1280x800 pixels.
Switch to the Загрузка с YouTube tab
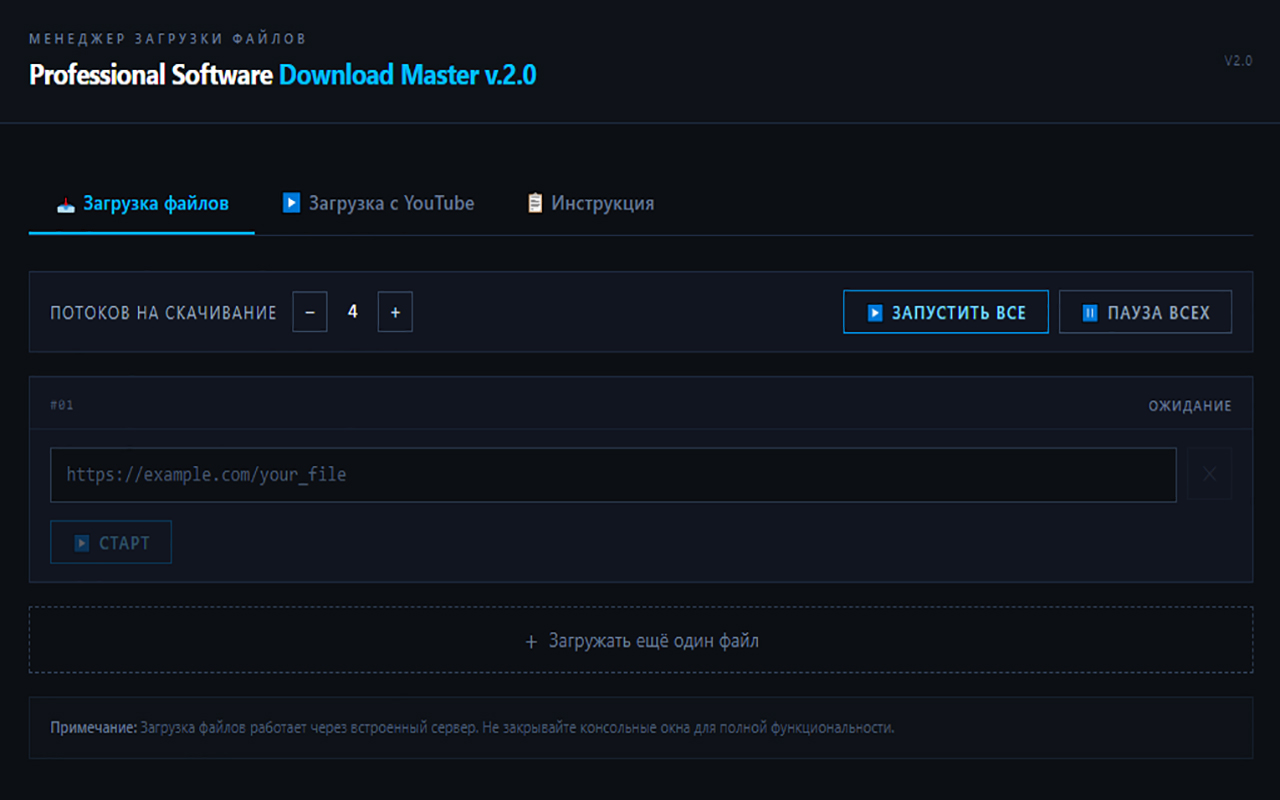coord(390,203)
